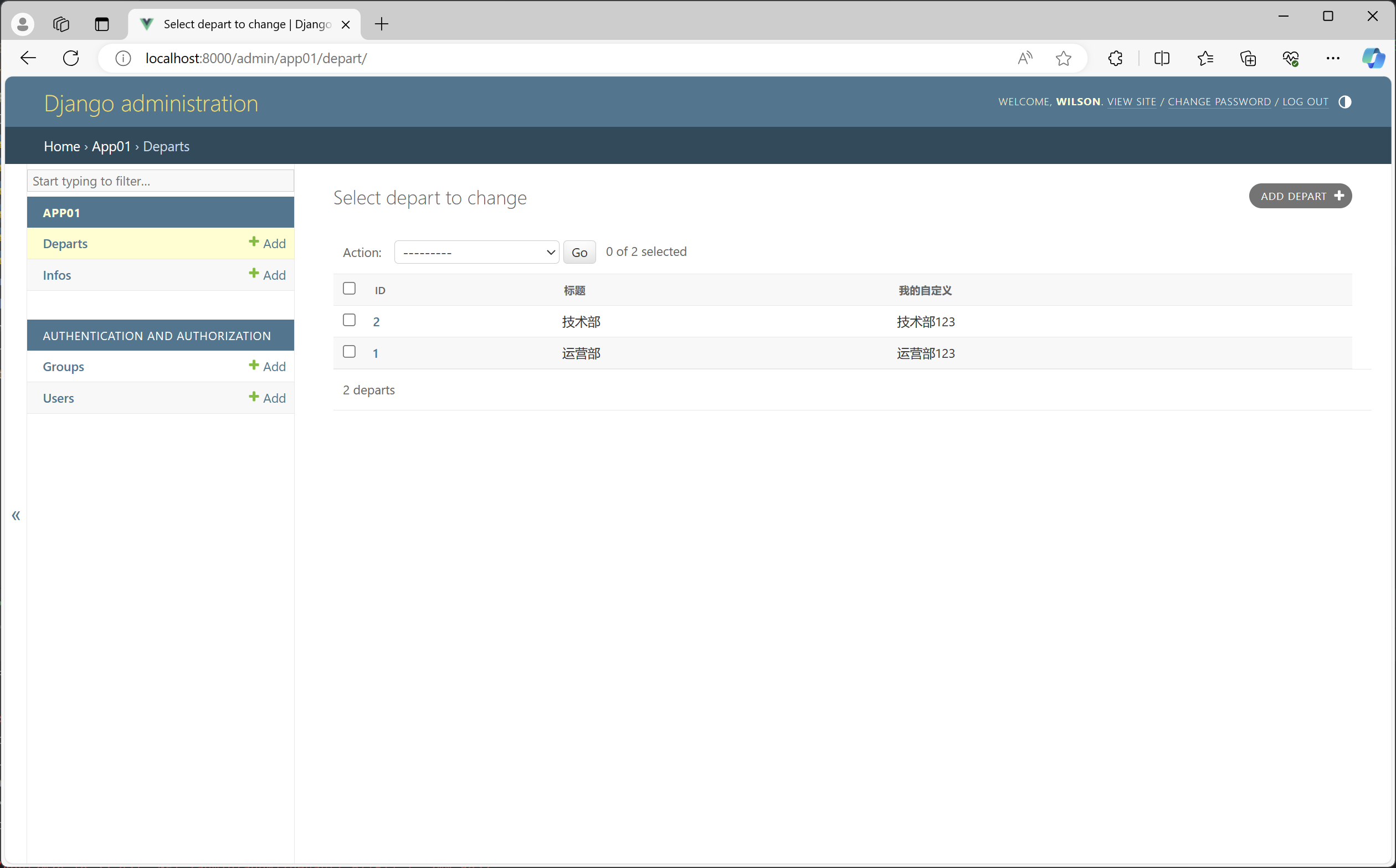
Task: Open browser settings three-dot menu
Action: (1333, 58)
